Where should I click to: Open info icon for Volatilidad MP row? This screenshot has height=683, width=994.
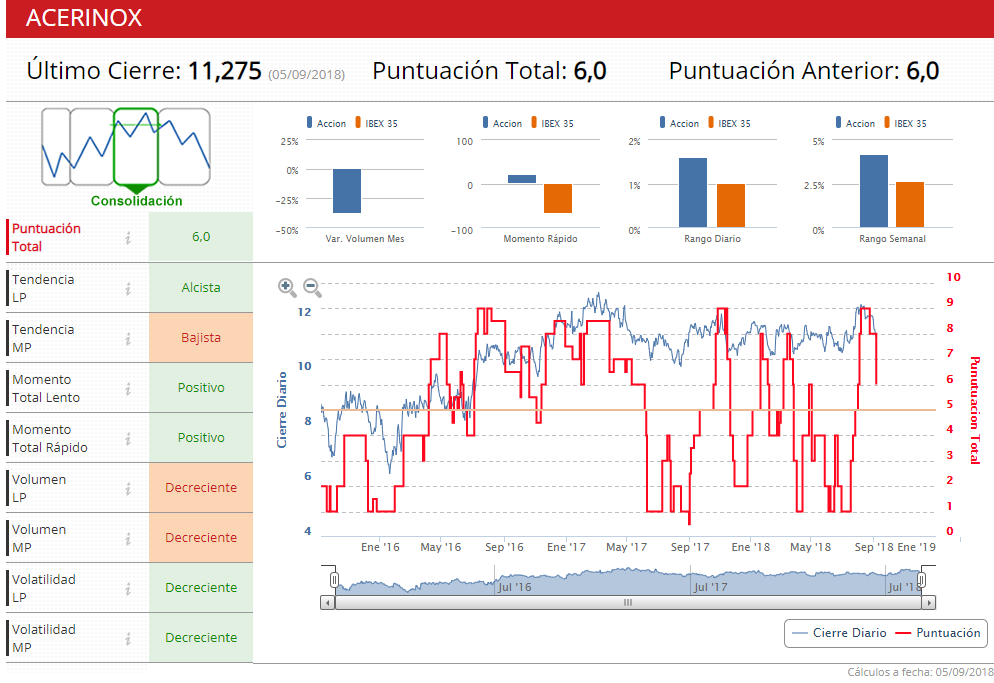pyautogui.click(x=128, y=639)
